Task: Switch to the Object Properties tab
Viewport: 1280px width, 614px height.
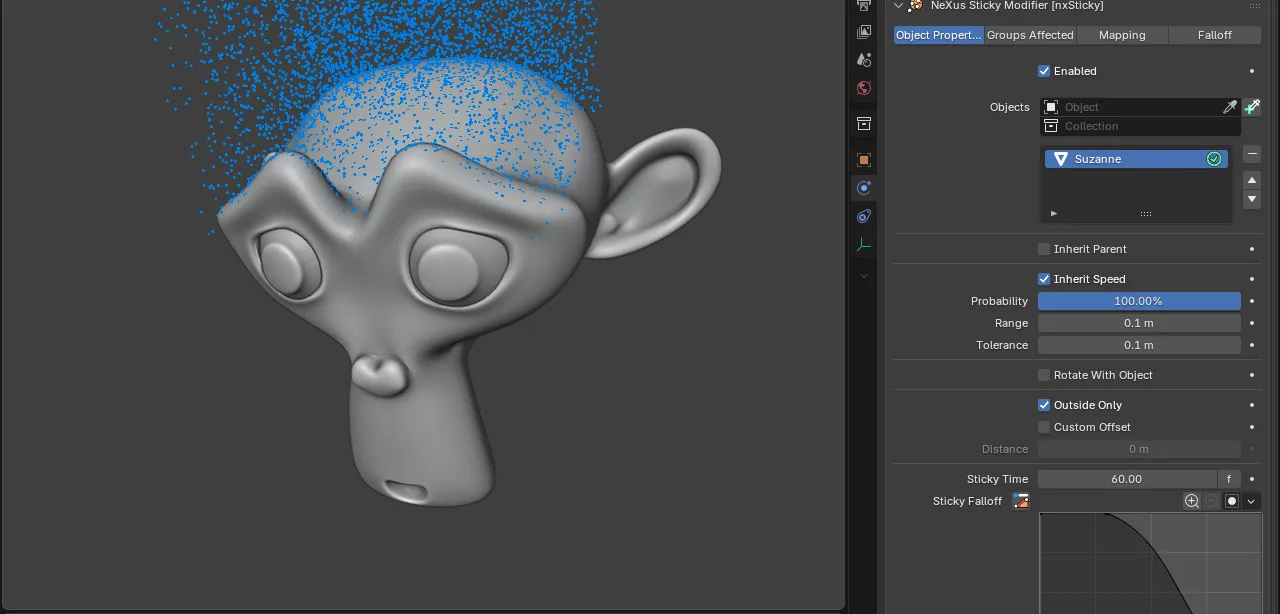Action: tap(939, 35)
